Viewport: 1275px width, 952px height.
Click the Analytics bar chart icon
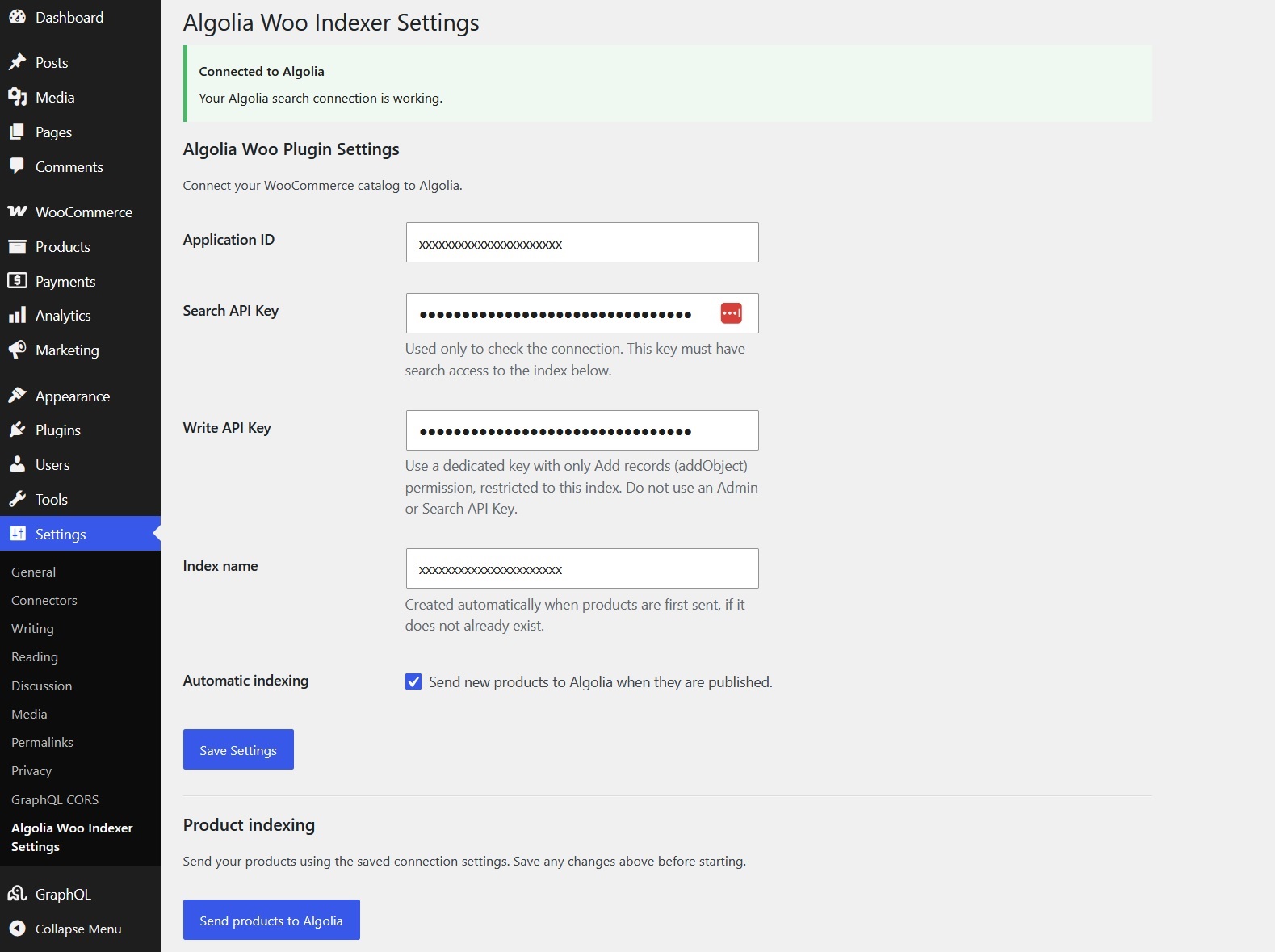click(17, 315)
